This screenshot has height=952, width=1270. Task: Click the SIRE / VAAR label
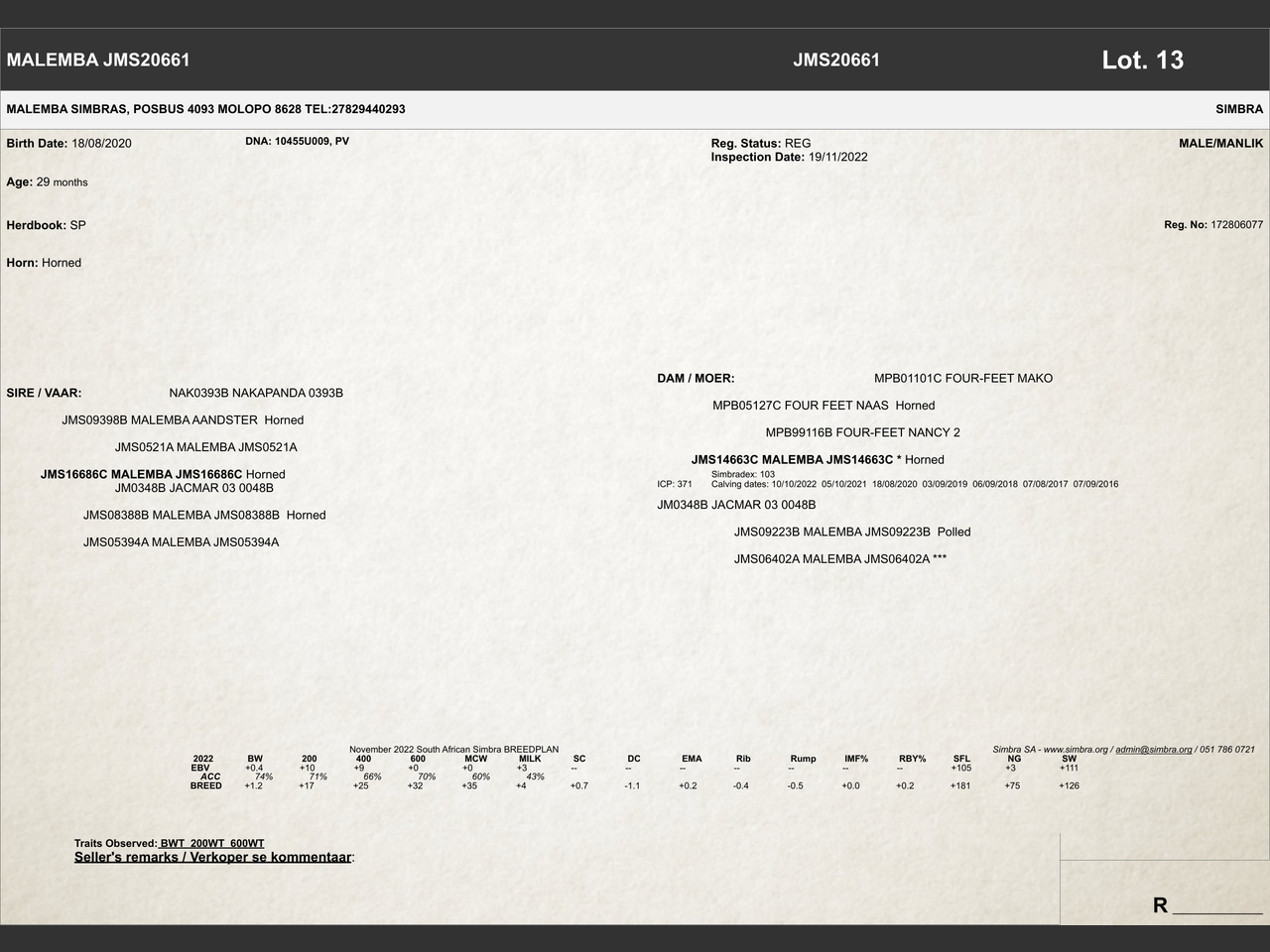(44, 393)
